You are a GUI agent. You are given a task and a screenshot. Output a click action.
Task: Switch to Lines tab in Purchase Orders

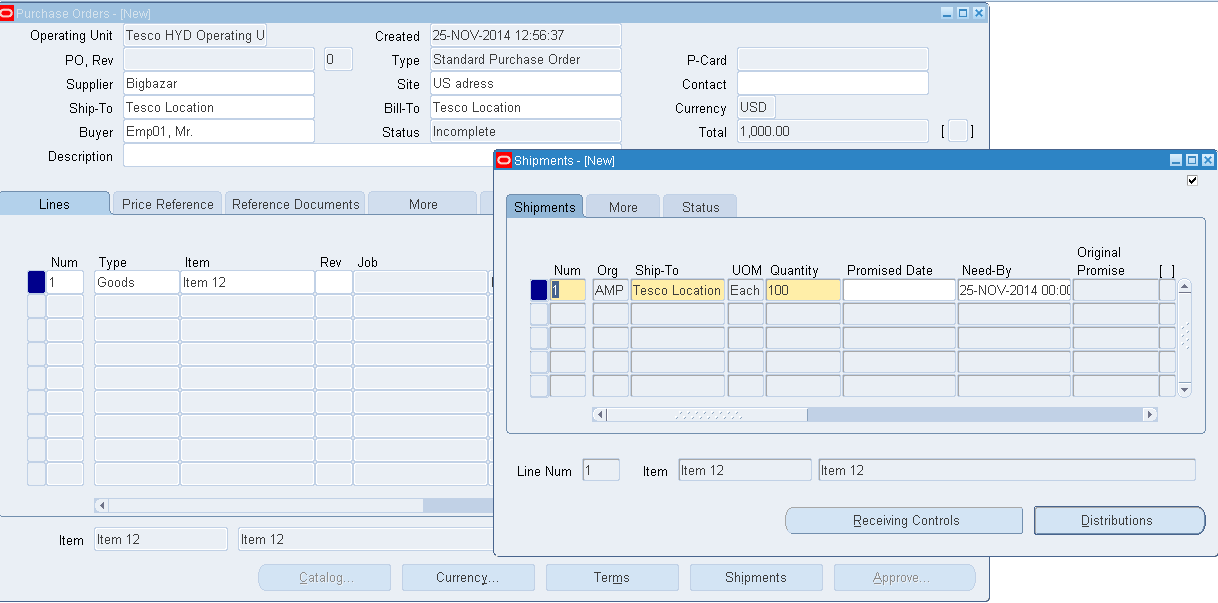point(54,203)
